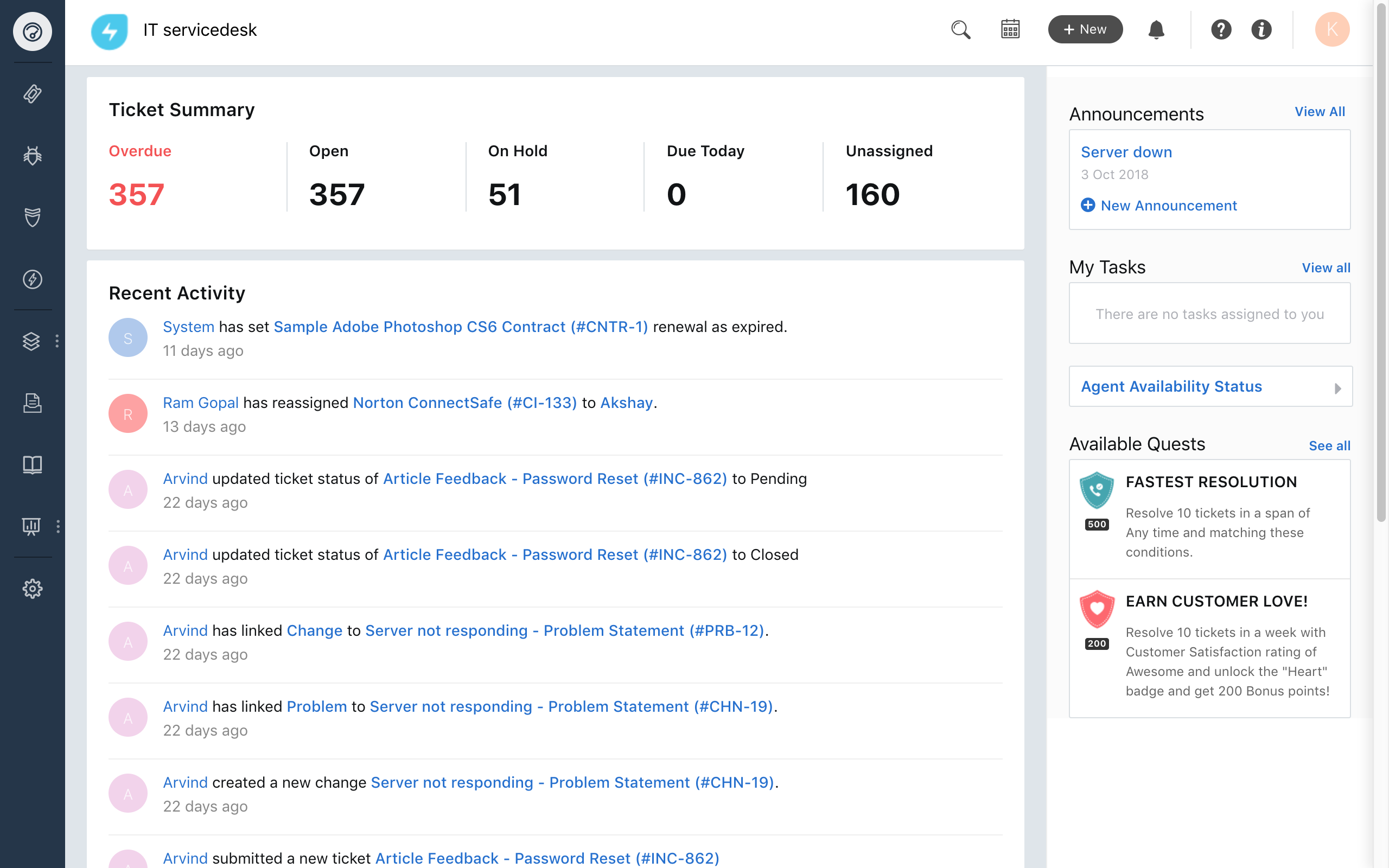
Task: Open the three-dot menu beside the Assets icon
Action: 57,341
